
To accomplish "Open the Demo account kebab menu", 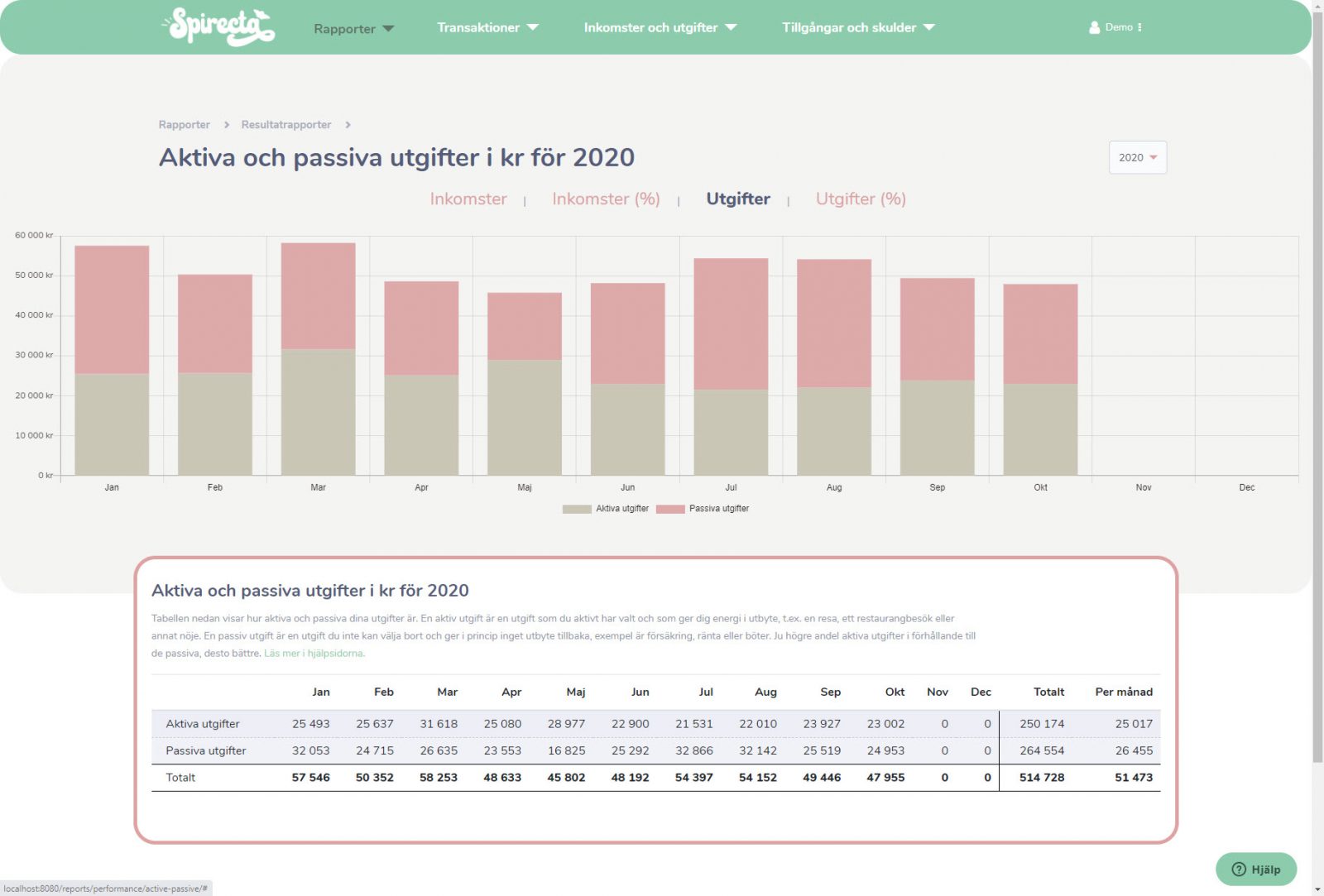I will coord(1139,27).
